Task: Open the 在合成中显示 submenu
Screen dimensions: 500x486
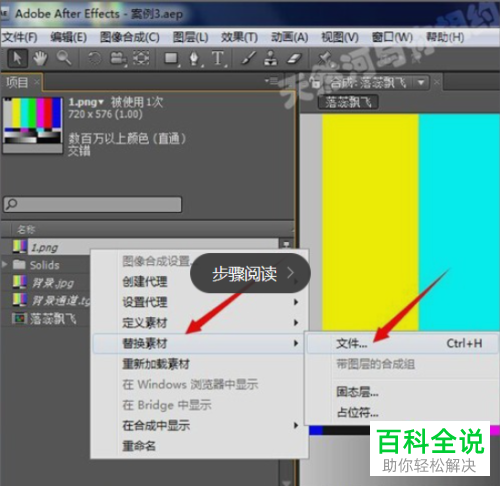Action: pyautogui.click(x=156, y=426)
